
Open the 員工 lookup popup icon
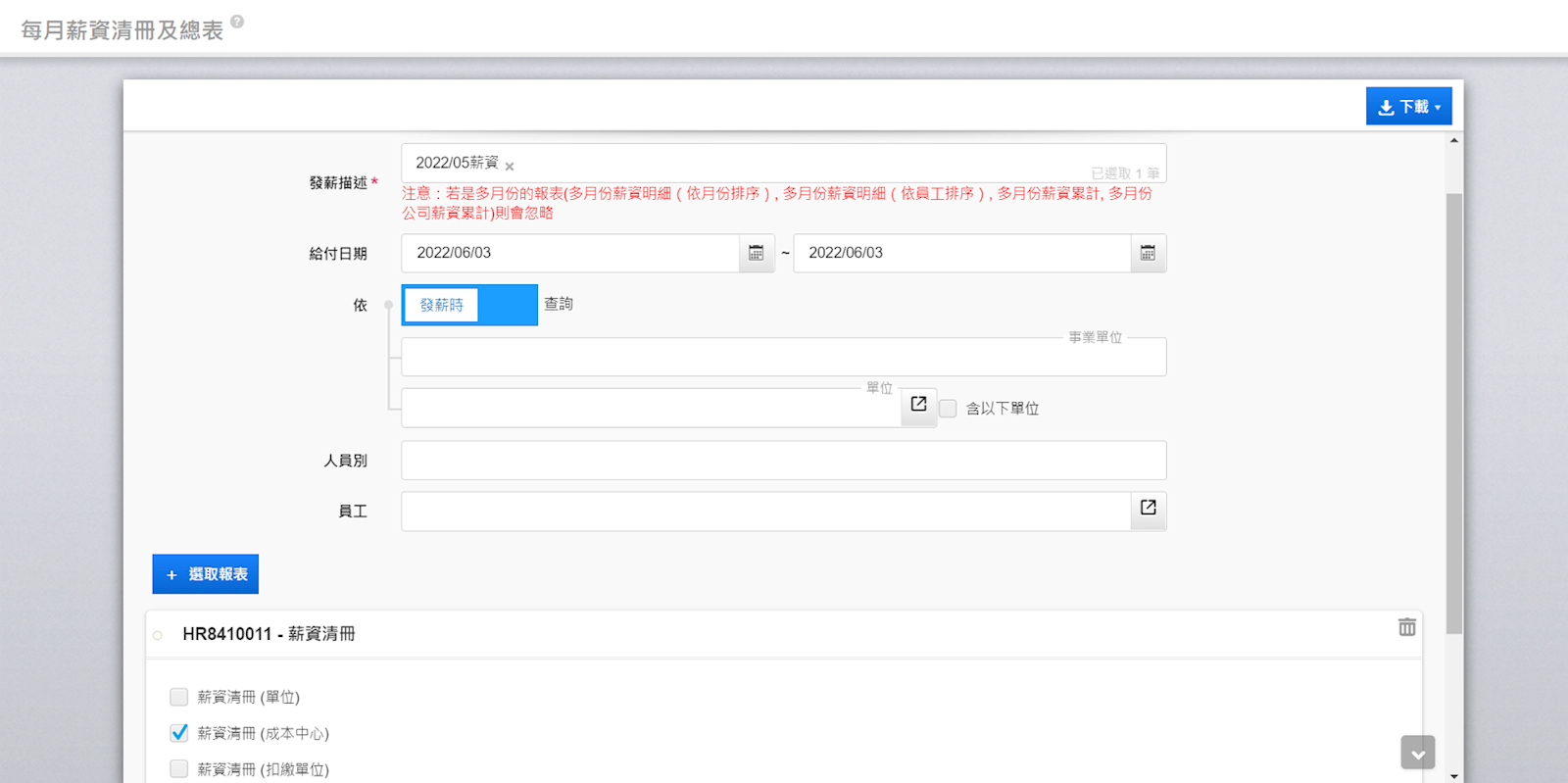[1148, 508]
